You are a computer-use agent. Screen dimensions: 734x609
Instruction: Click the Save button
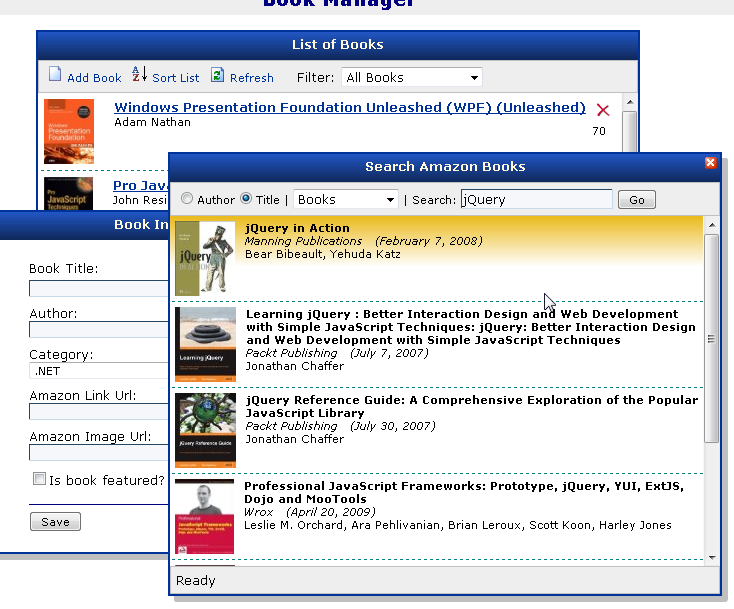tap(55, 522)
